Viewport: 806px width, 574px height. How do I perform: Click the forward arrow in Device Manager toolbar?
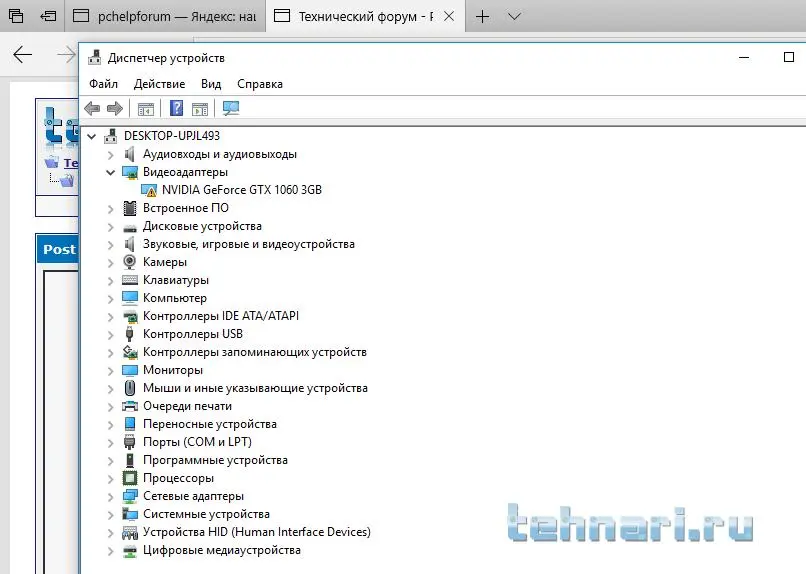[x=115, y=108]
